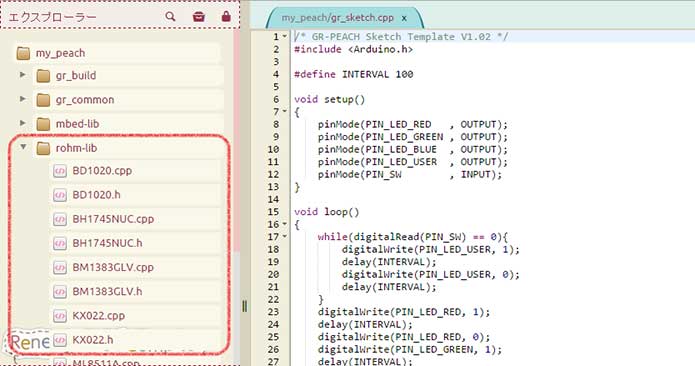Click the mbed-lib folder icon
695x366 pixels.
(43, 124)
